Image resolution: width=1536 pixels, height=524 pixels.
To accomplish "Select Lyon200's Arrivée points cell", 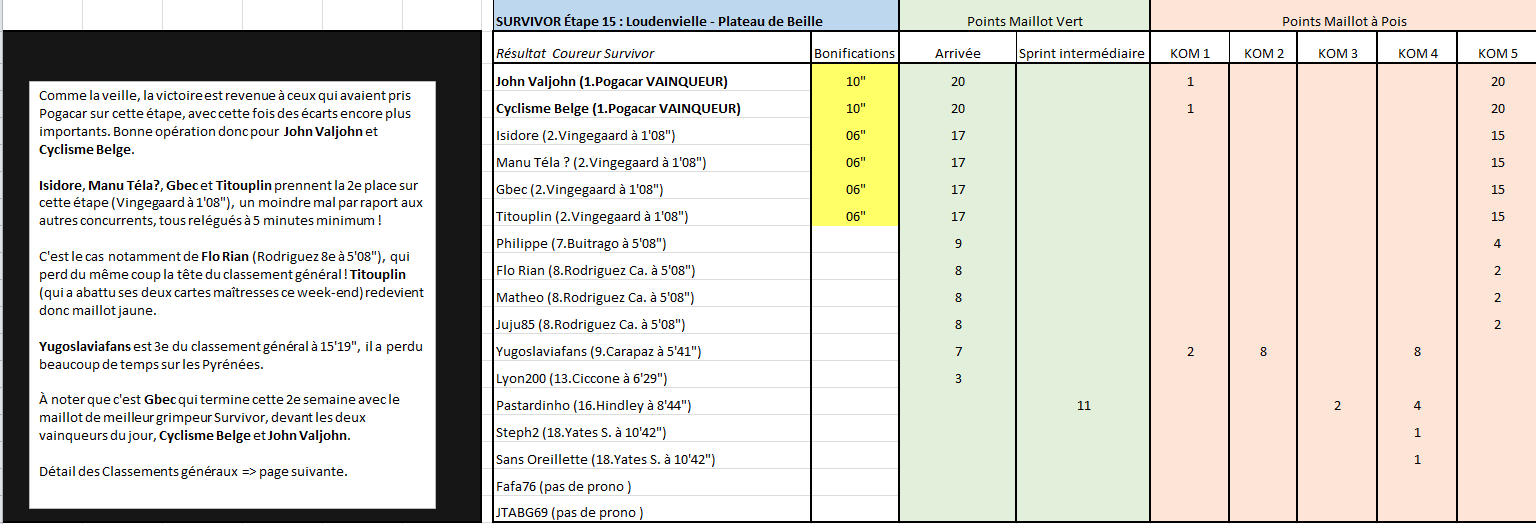I will pos(957,378).
